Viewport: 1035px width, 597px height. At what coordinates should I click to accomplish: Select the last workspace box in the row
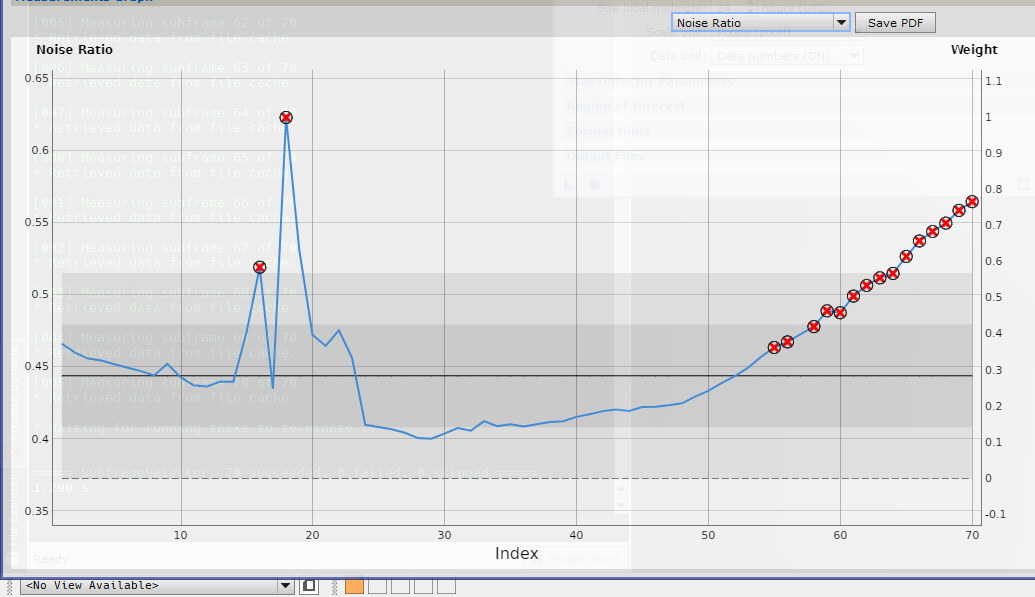[447, 586]
